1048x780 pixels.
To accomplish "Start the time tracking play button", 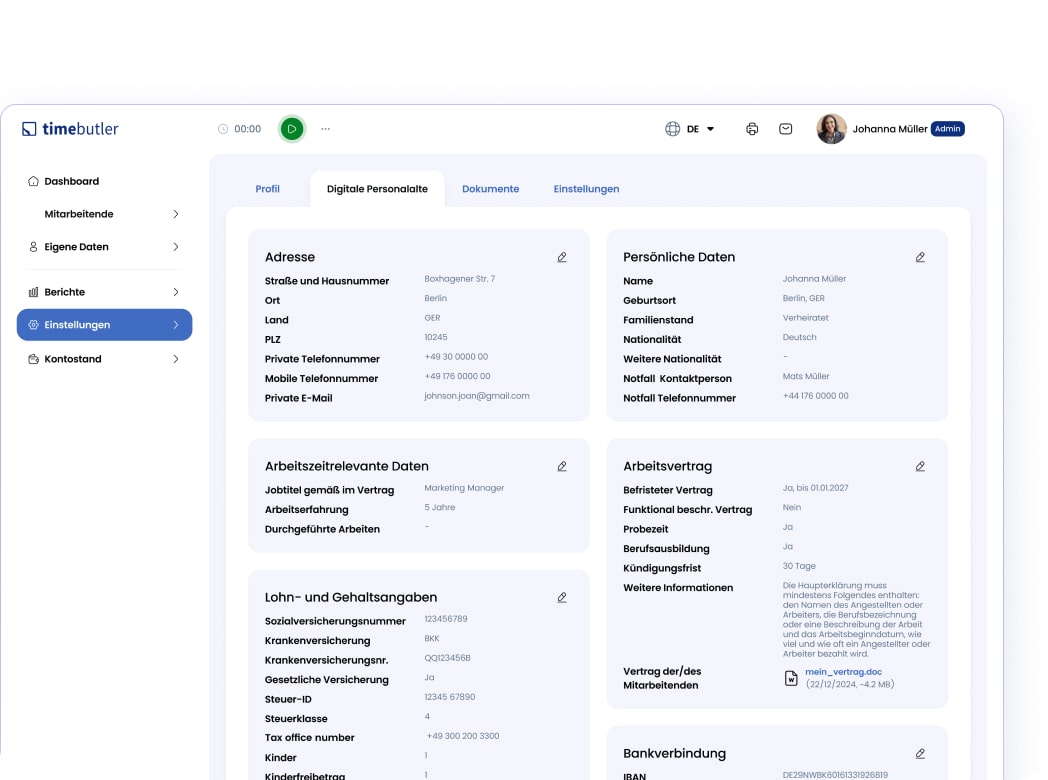I will (291, 129).
